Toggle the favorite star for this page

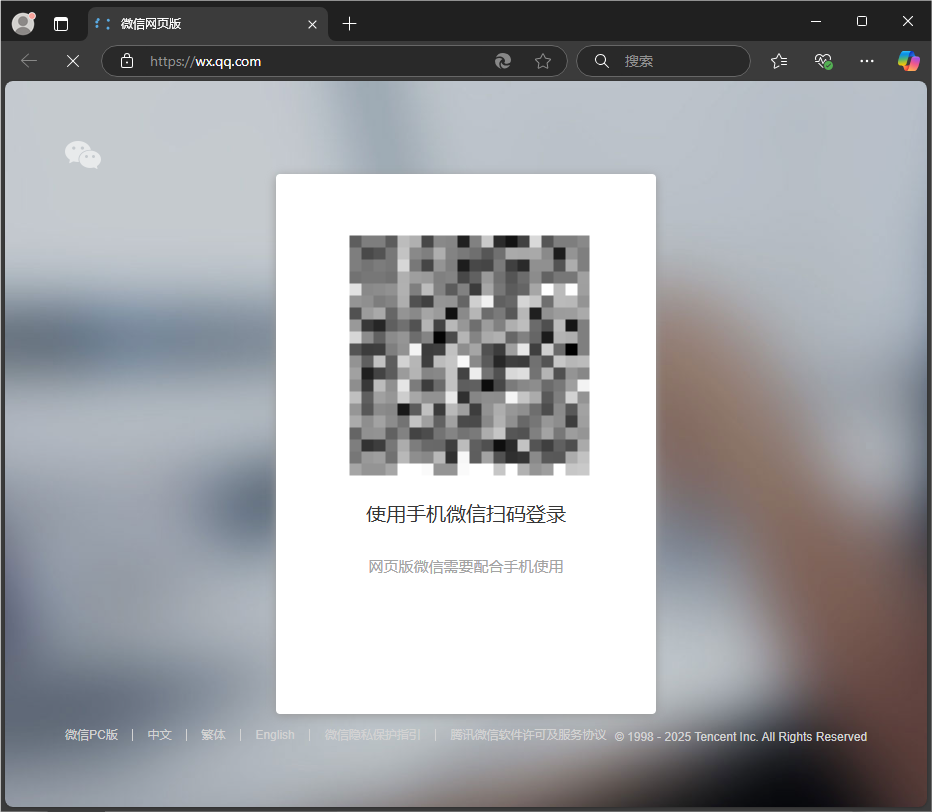coord(544,61)
